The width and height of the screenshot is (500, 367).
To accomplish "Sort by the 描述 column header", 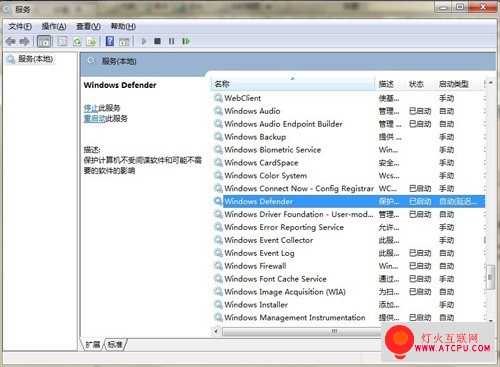I will [390, 84].
